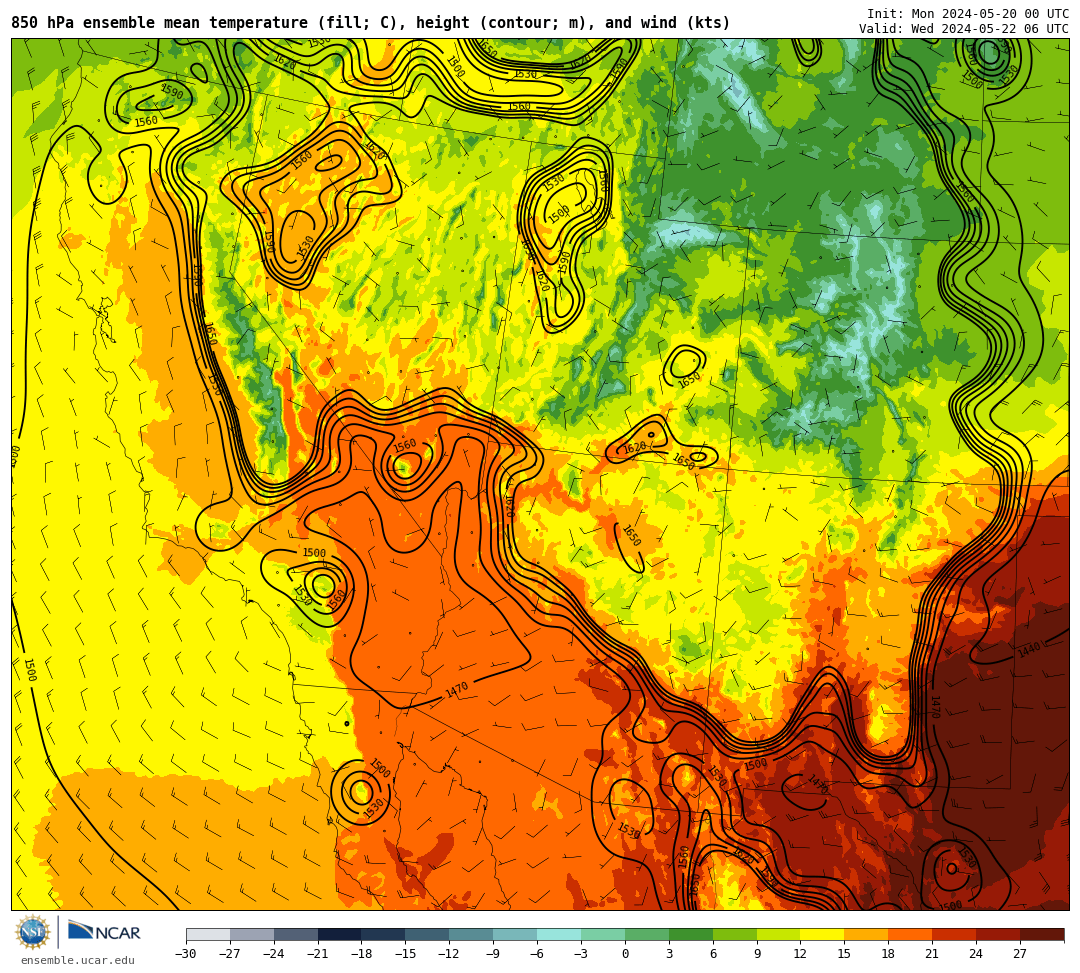Click the colorbar tick label 6

(x=713, y=954)
